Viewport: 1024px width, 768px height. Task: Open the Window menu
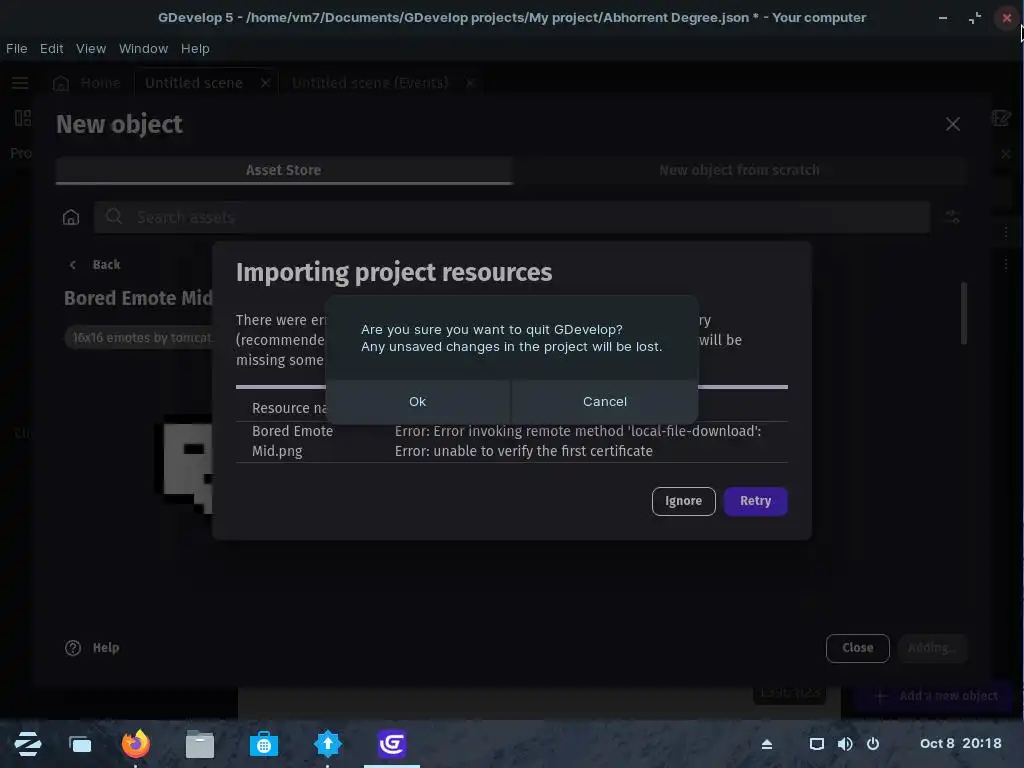coord(143,48)
